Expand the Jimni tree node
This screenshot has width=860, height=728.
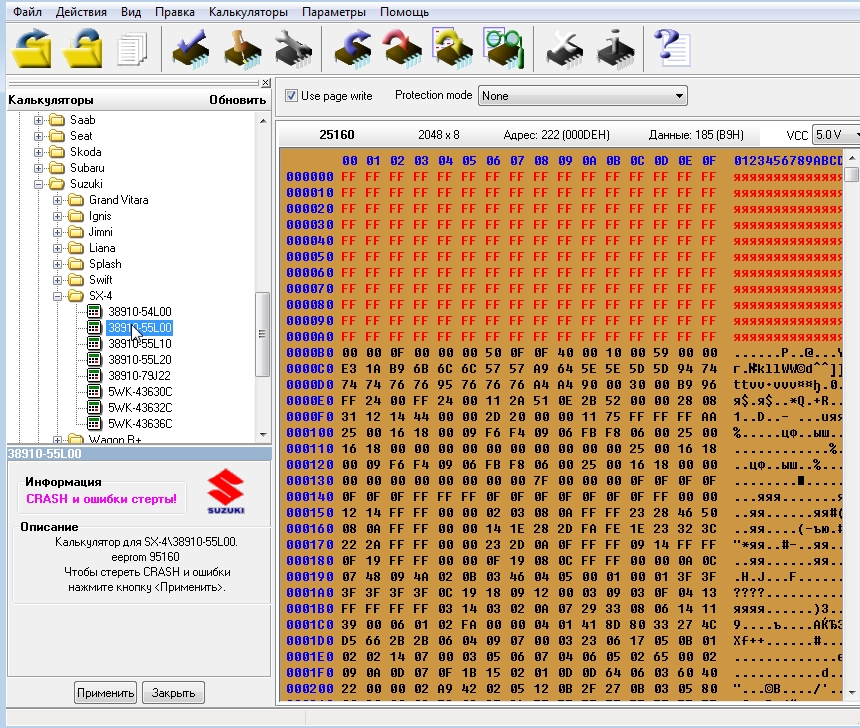click(x=57, y=232)
